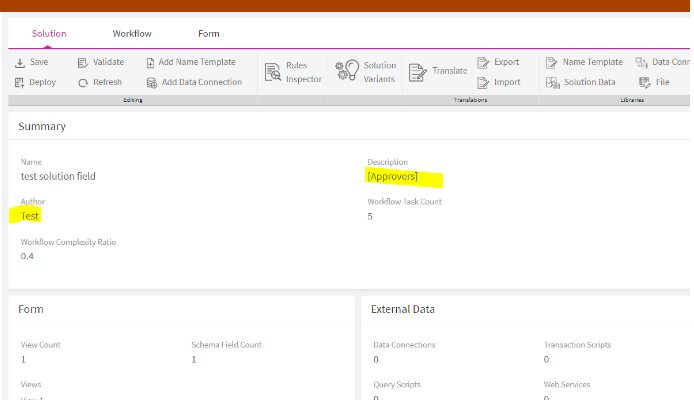Click the author value 'Test'

[30, 216]
